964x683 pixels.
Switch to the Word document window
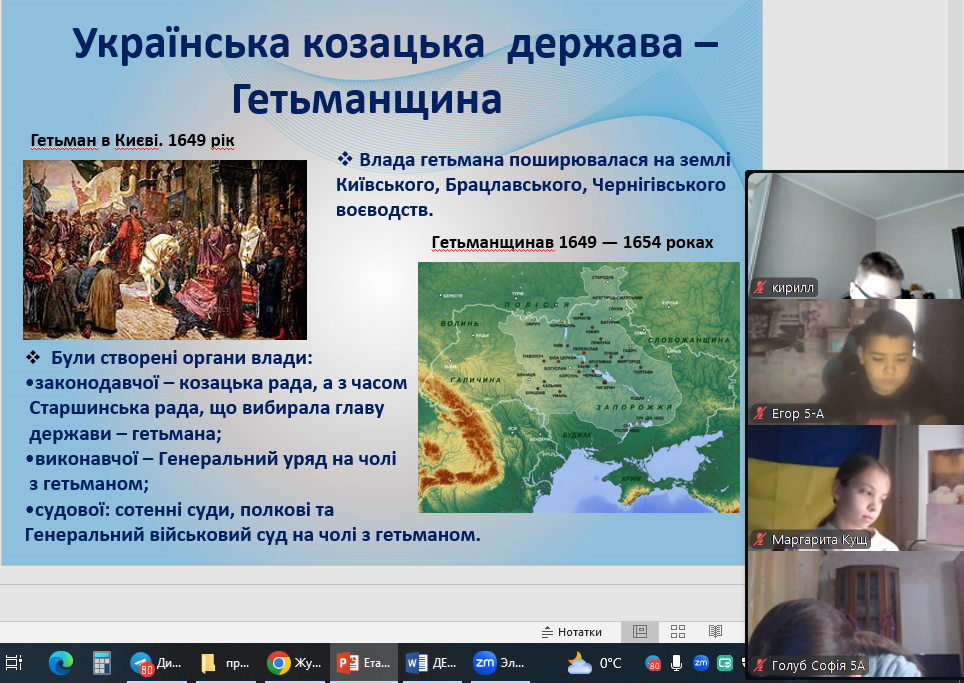click(x=431, y=663)
